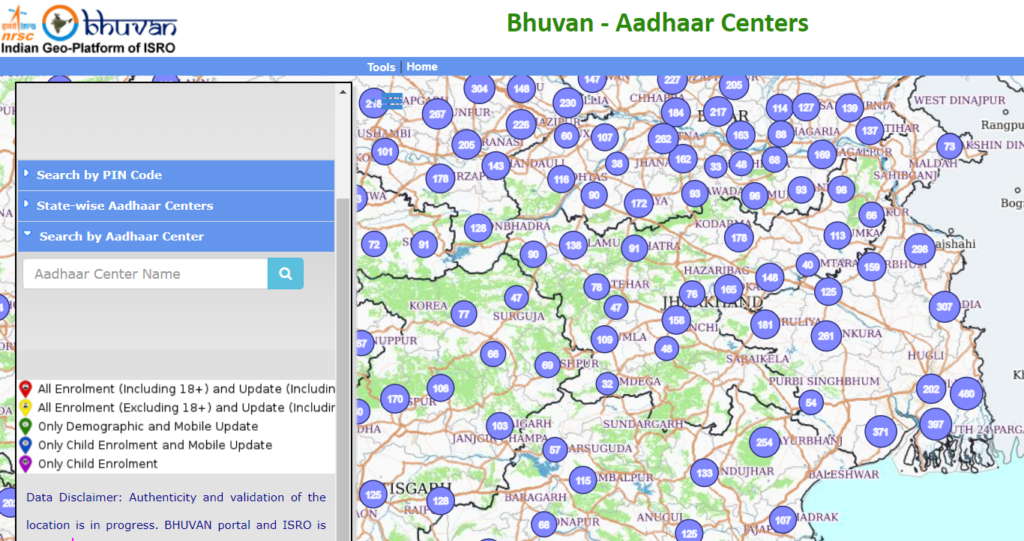Open the cluster marker labeled 77

[464, 314]
